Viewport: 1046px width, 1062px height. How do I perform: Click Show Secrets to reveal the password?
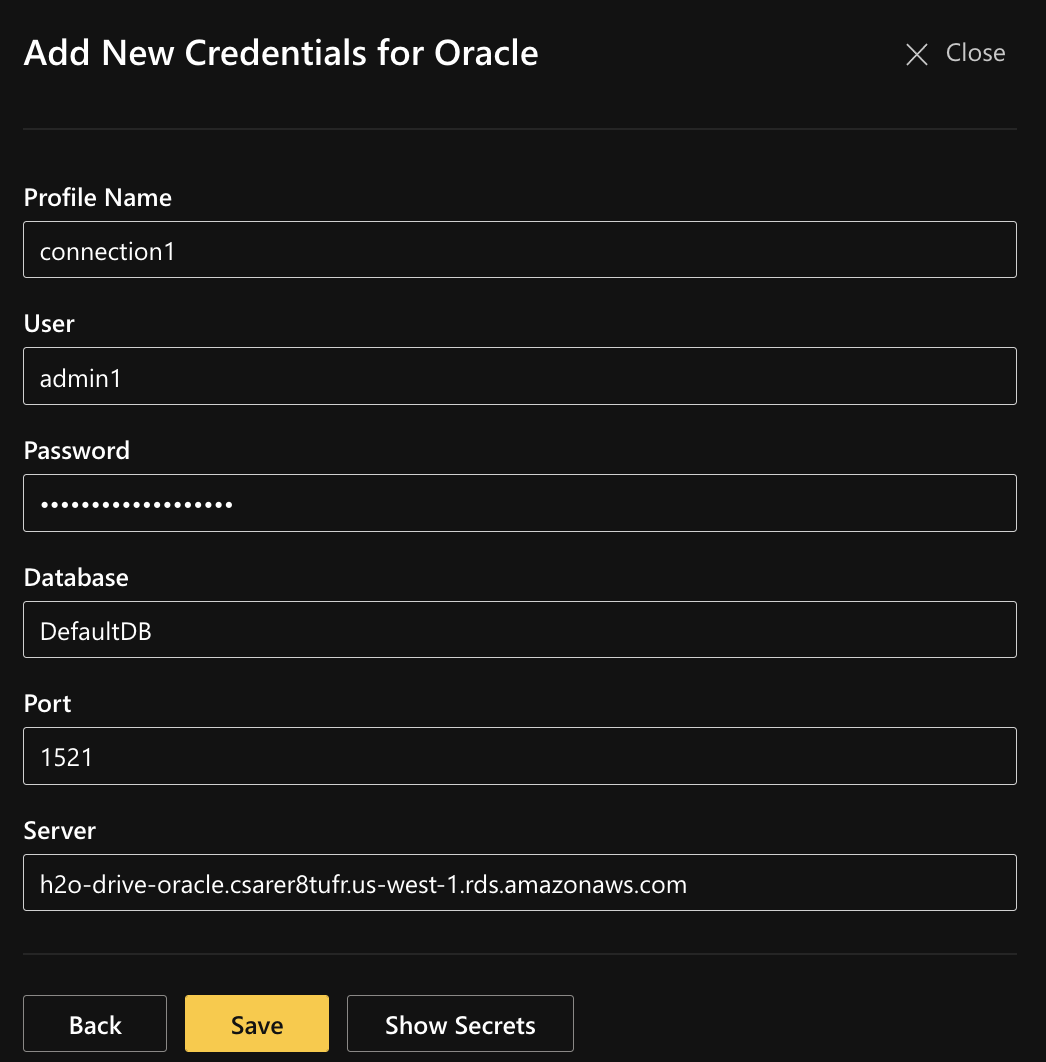(460, 1023)
